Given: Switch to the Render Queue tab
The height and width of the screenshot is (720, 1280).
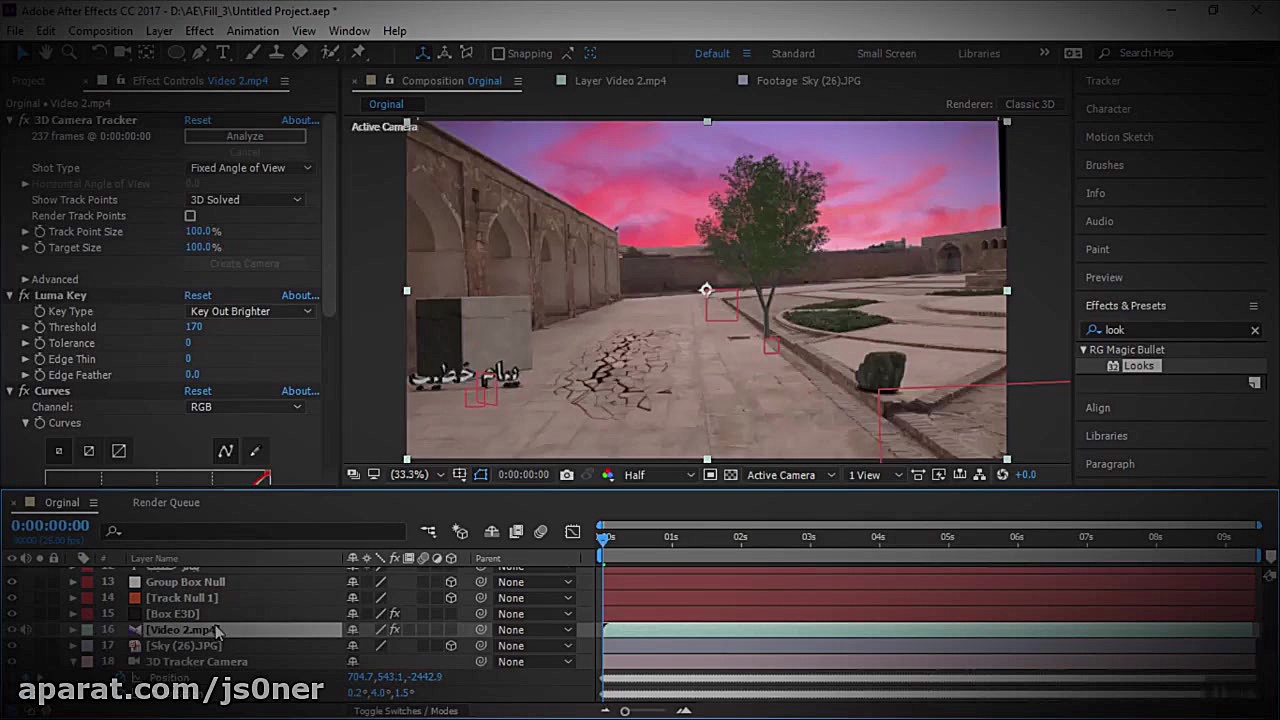Looking at the screenshot, I should [x=166, y=503].
